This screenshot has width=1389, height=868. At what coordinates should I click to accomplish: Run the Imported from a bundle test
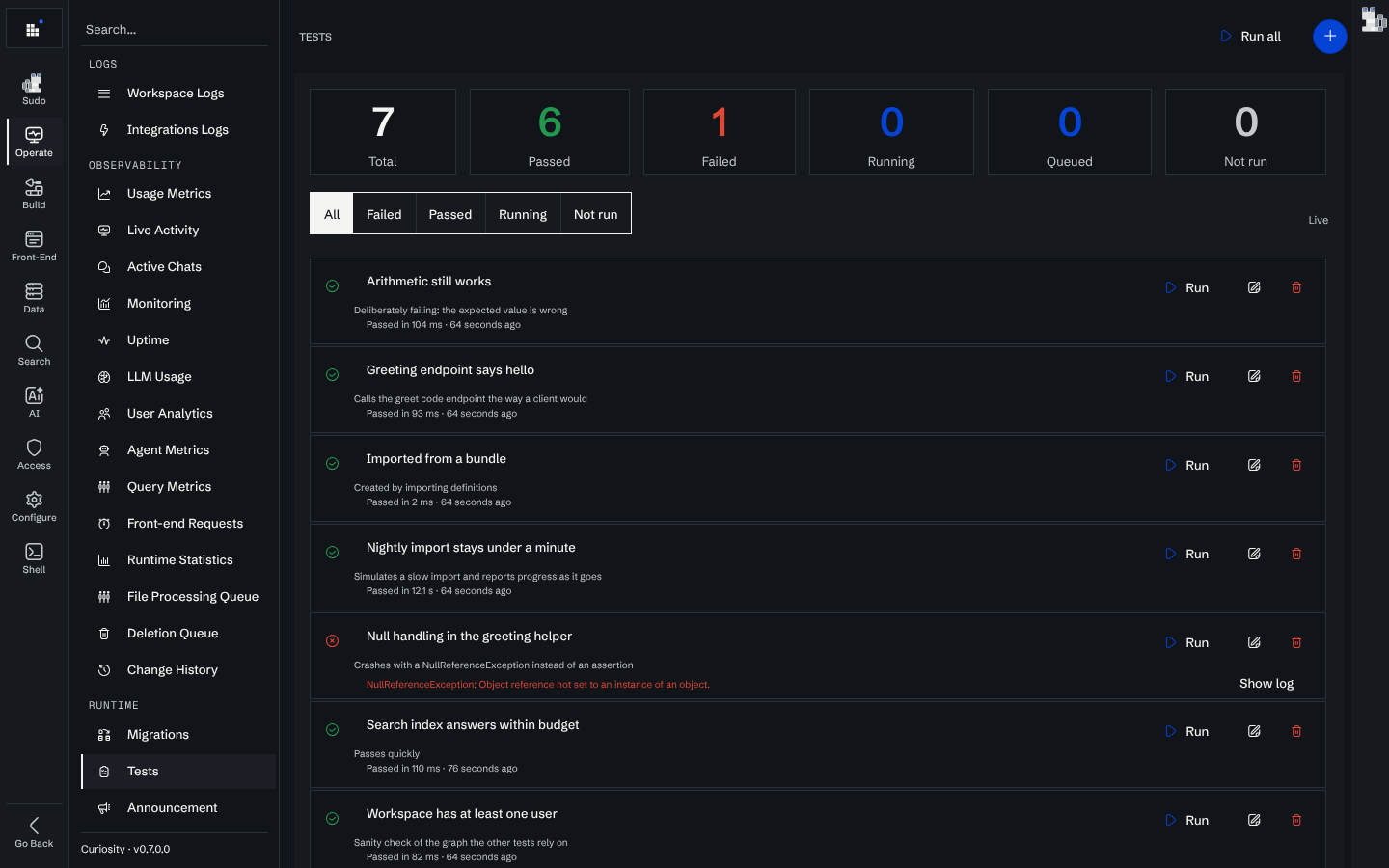click(1187, 465)
